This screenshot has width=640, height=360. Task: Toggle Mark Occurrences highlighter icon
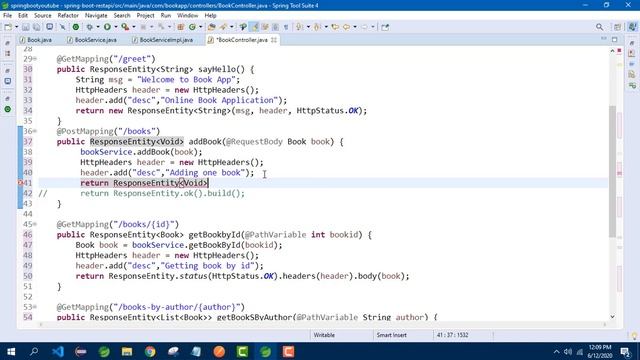(x=255, y=27)
